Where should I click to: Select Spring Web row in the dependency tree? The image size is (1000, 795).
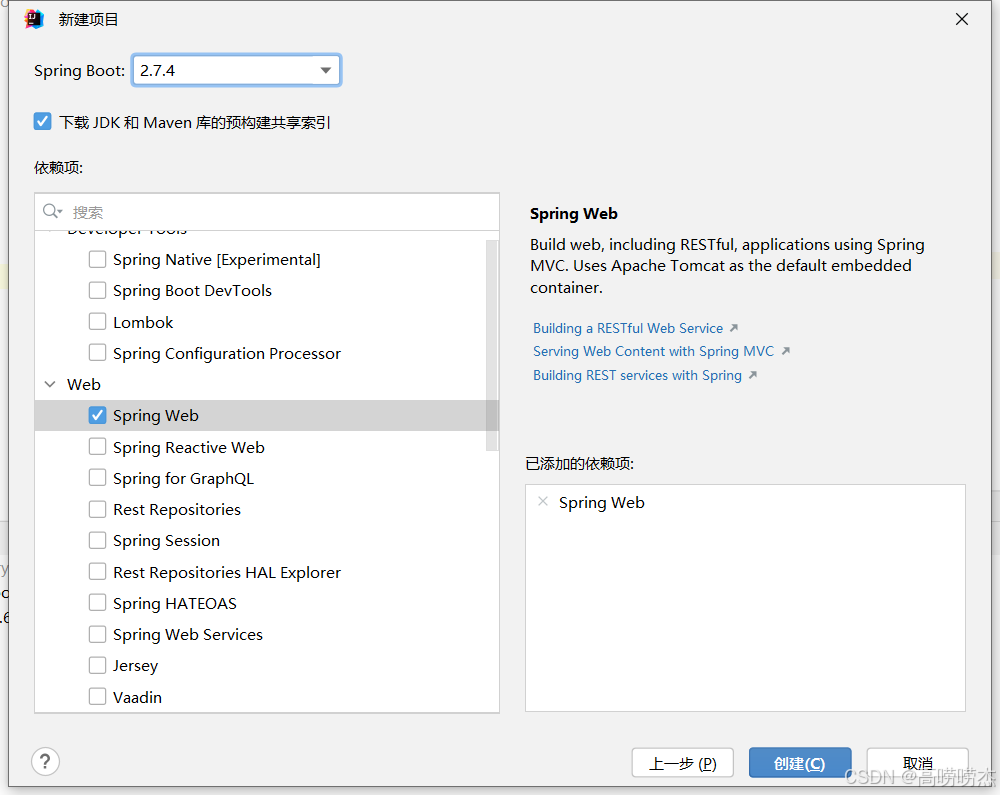(x=267, y=416)
